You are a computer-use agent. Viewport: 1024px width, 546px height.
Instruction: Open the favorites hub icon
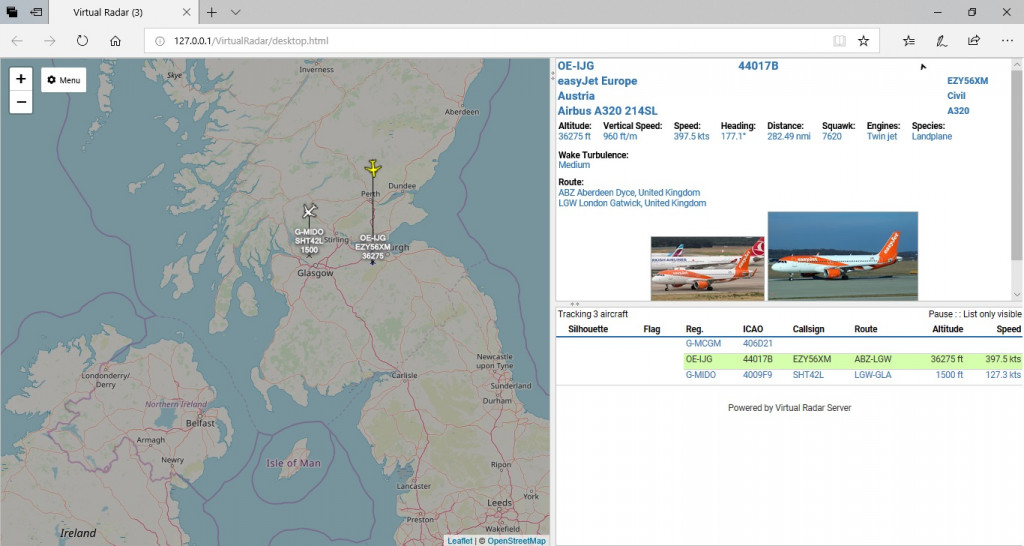(x=908, y=40)
